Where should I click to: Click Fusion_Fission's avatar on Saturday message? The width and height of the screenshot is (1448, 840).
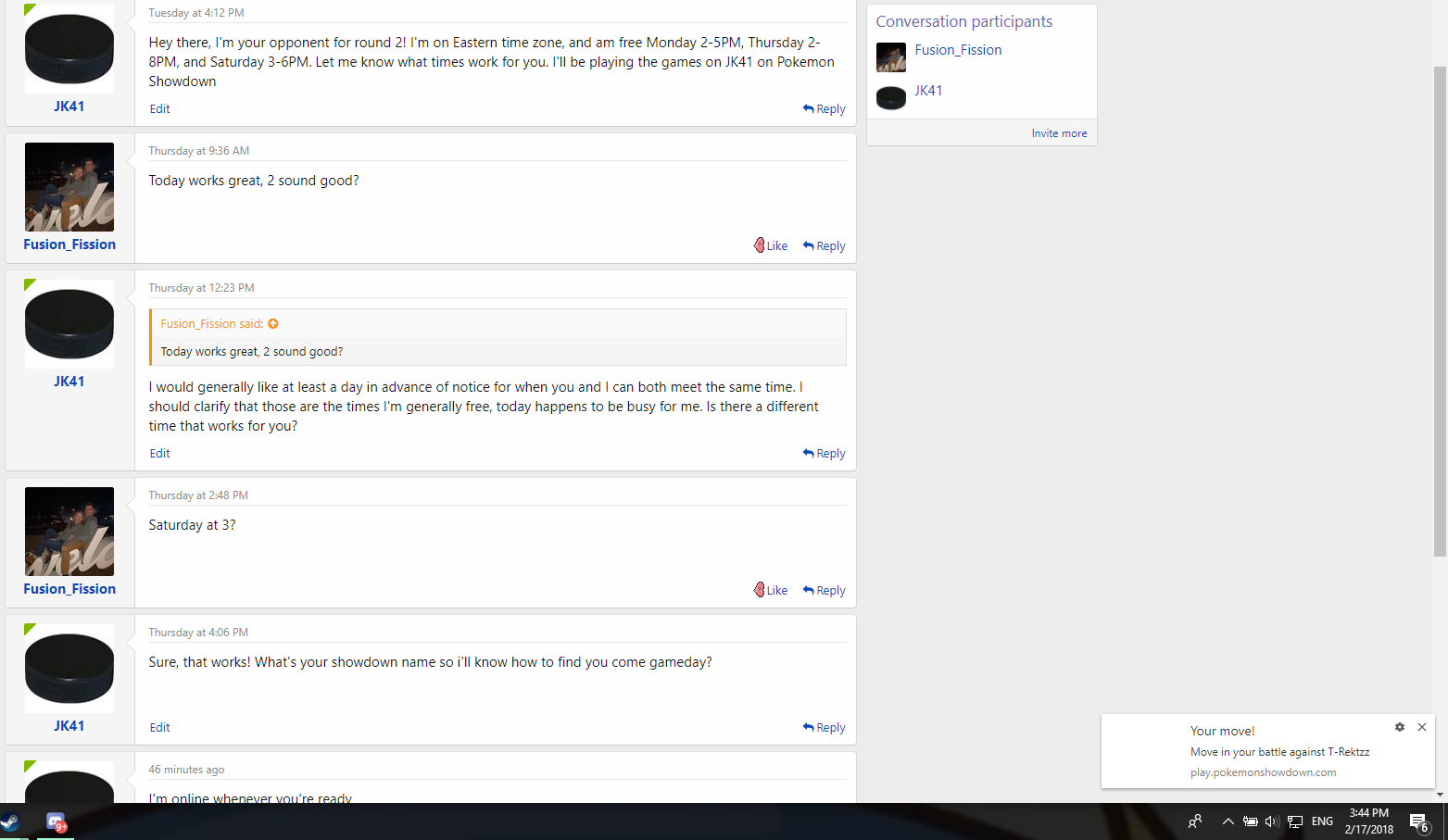click(69, 532)
